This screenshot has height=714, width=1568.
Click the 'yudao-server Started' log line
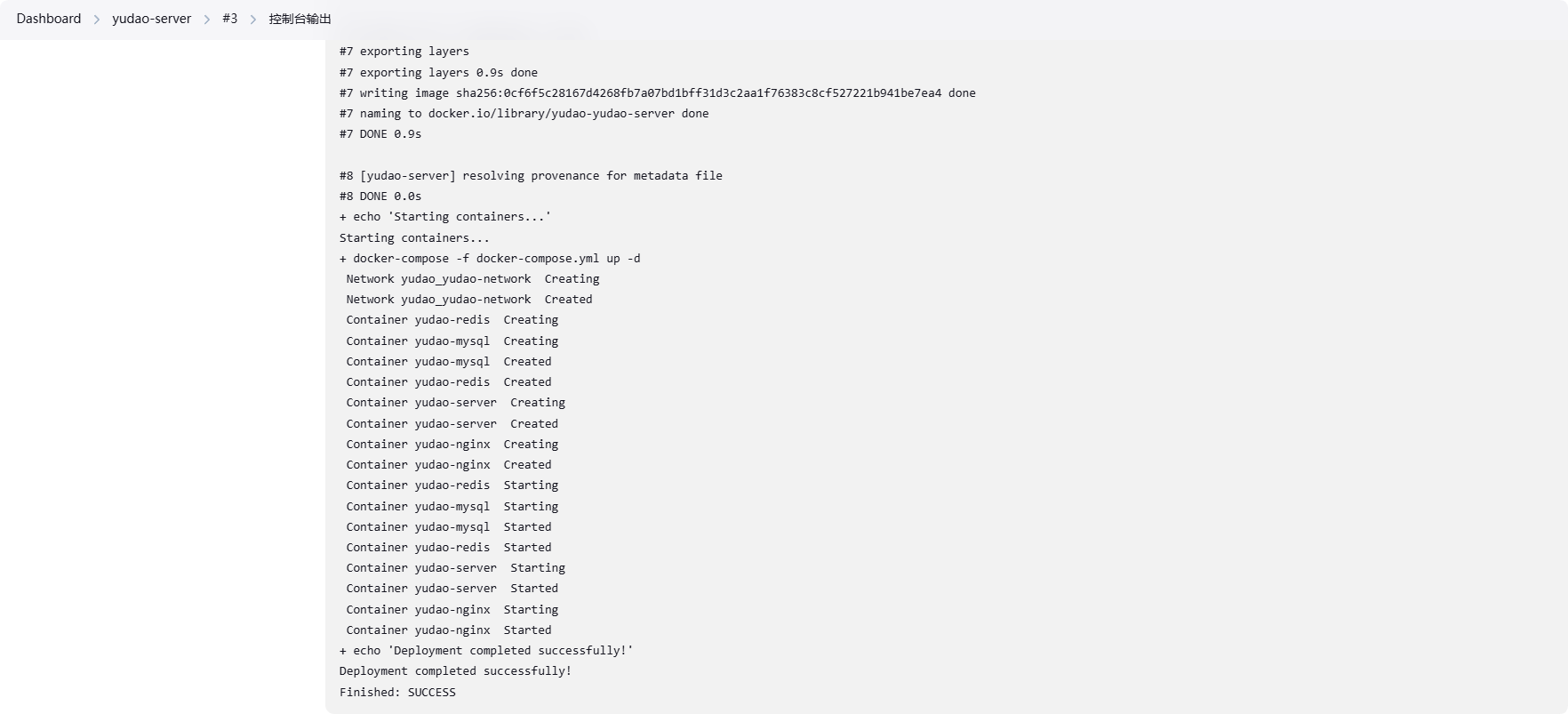point(452,589)
